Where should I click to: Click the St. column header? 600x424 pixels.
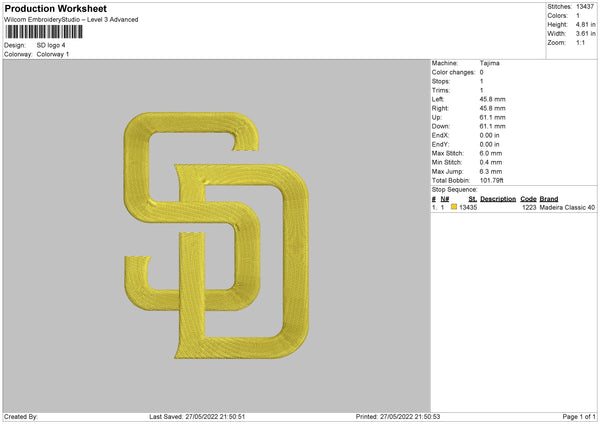[x=473, y=199]
